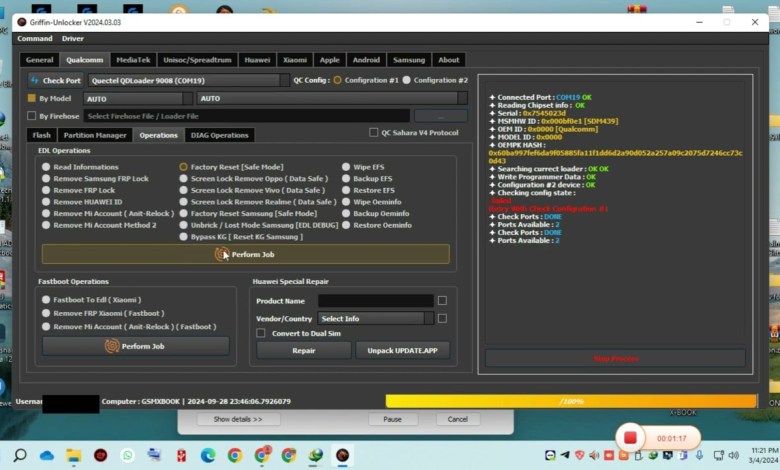Click the Griffin-Unlocker logo in title bar
This screenshot has width=780, height=470.
tap(21, 22)
